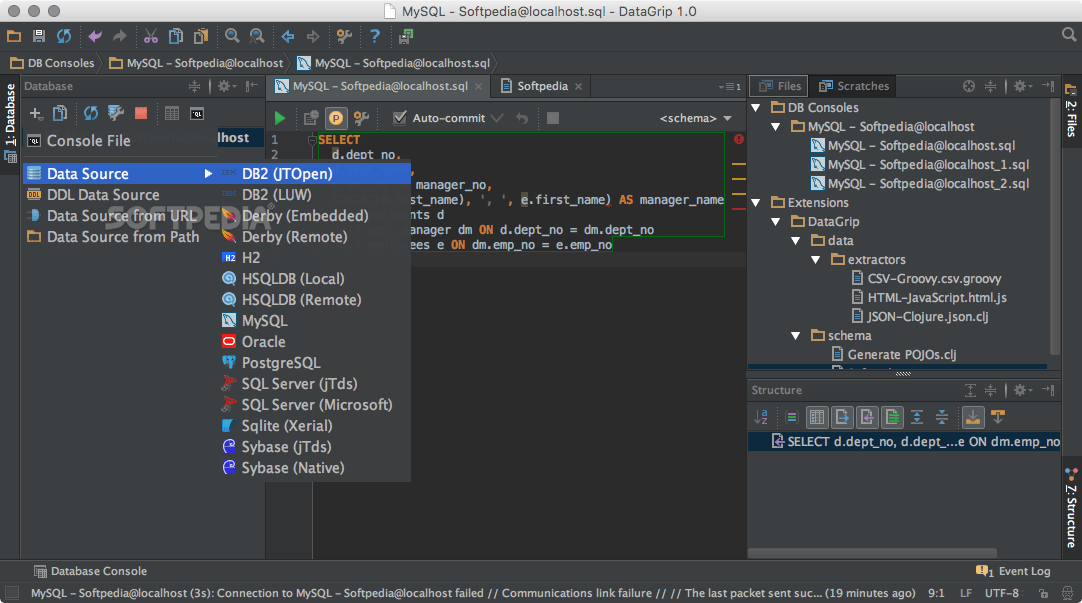Toggle the Show Columns button in Structure toolbar
The image size is (1082, 603).
[x=817, y=417]
